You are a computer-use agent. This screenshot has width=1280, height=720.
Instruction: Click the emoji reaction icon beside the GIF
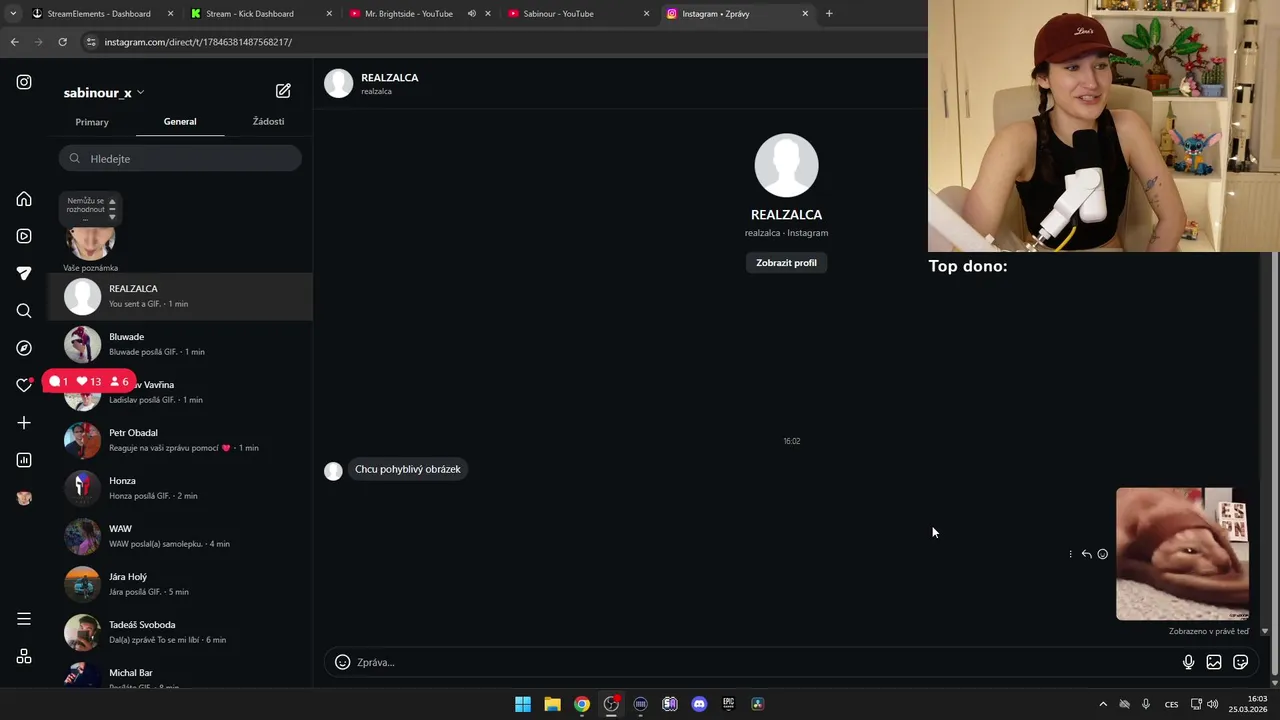click(1102, 554)
